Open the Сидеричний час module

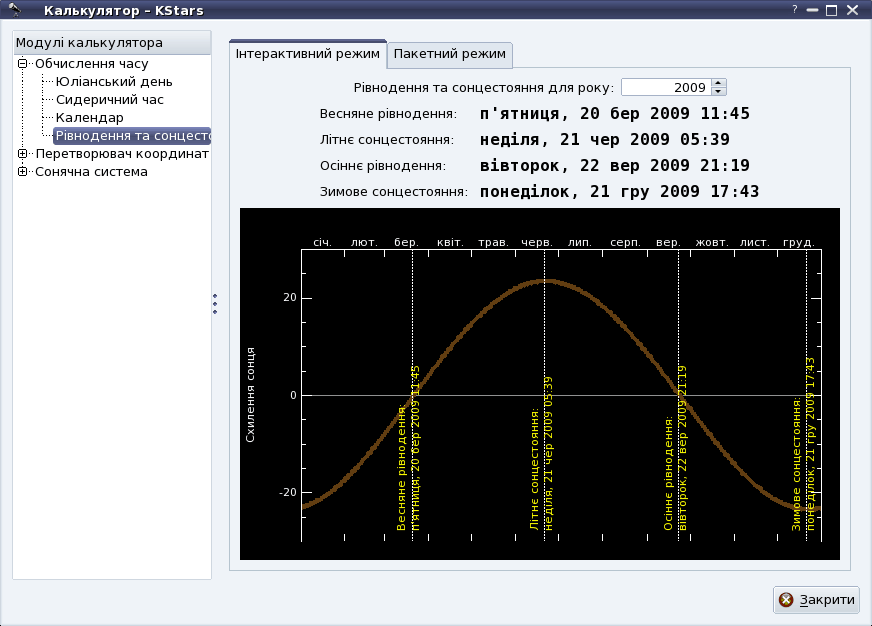[109, 100]
